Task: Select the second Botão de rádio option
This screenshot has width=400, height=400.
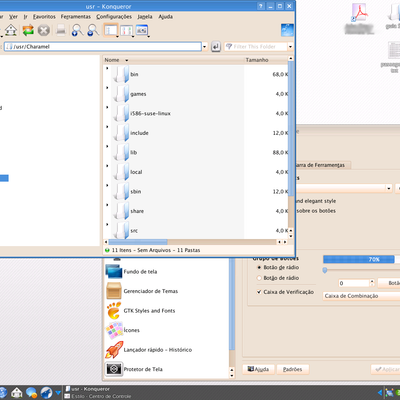Action: pos(259,278)
